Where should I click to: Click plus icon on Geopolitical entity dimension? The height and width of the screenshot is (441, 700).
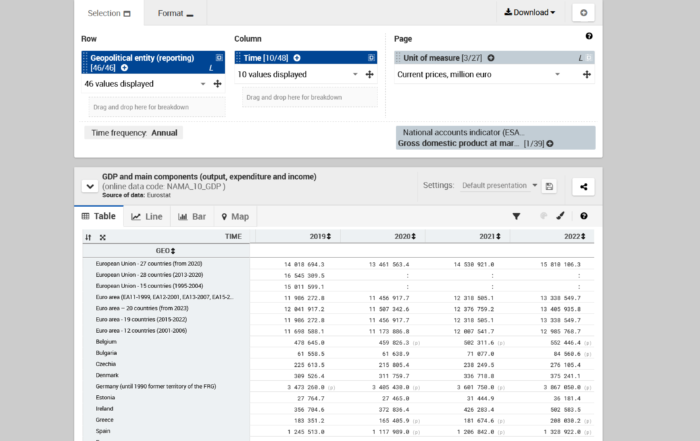[x=125, y=68]
